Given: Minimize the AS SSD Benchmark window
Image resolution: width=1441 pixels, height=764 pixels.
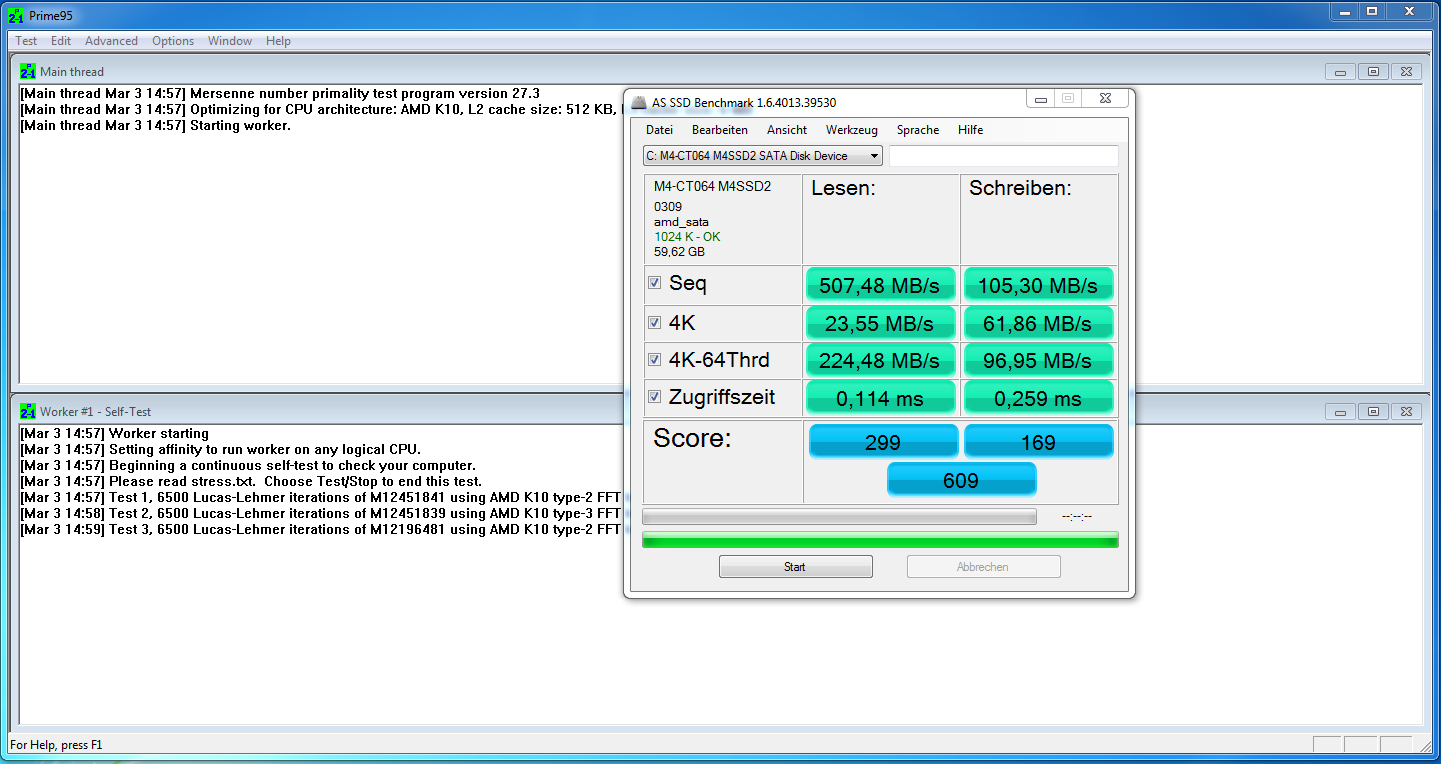Looking at the screenshot, I should pyautogui.click(x=1041, y=99).
